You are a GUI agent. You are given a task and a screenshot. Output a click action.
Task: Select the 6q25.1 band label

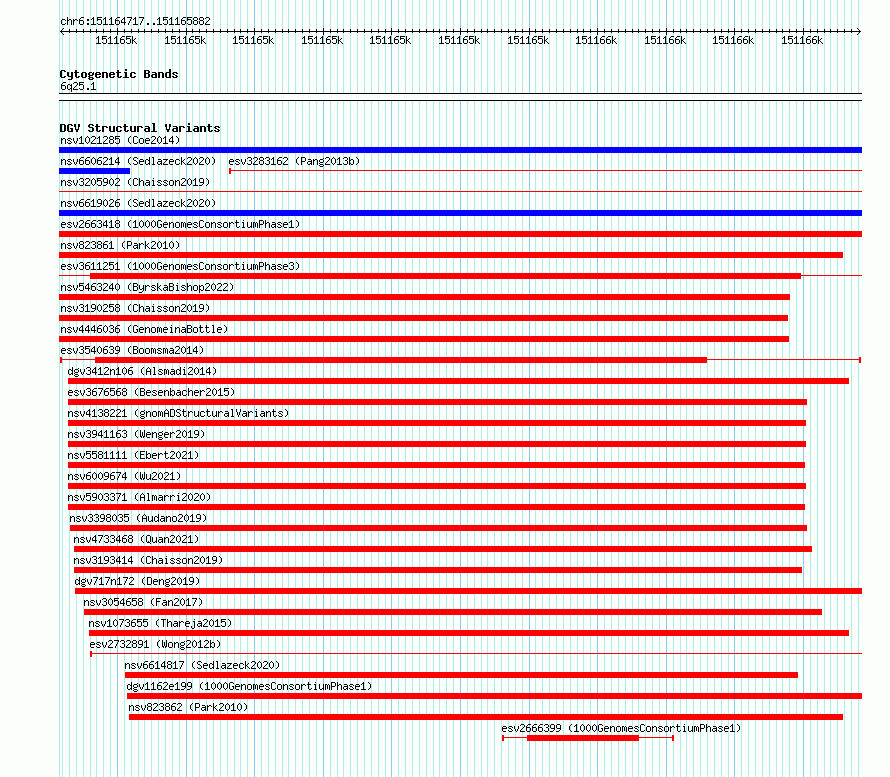[x=78, y=86]
